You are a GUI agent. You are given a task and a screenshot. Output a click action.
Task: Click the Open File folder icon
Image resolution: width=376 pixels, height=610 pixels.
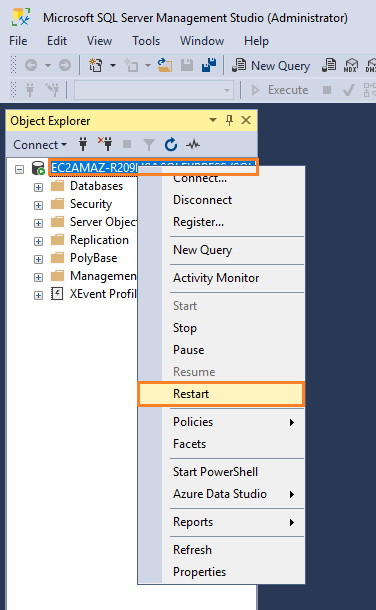coord(165,65)
